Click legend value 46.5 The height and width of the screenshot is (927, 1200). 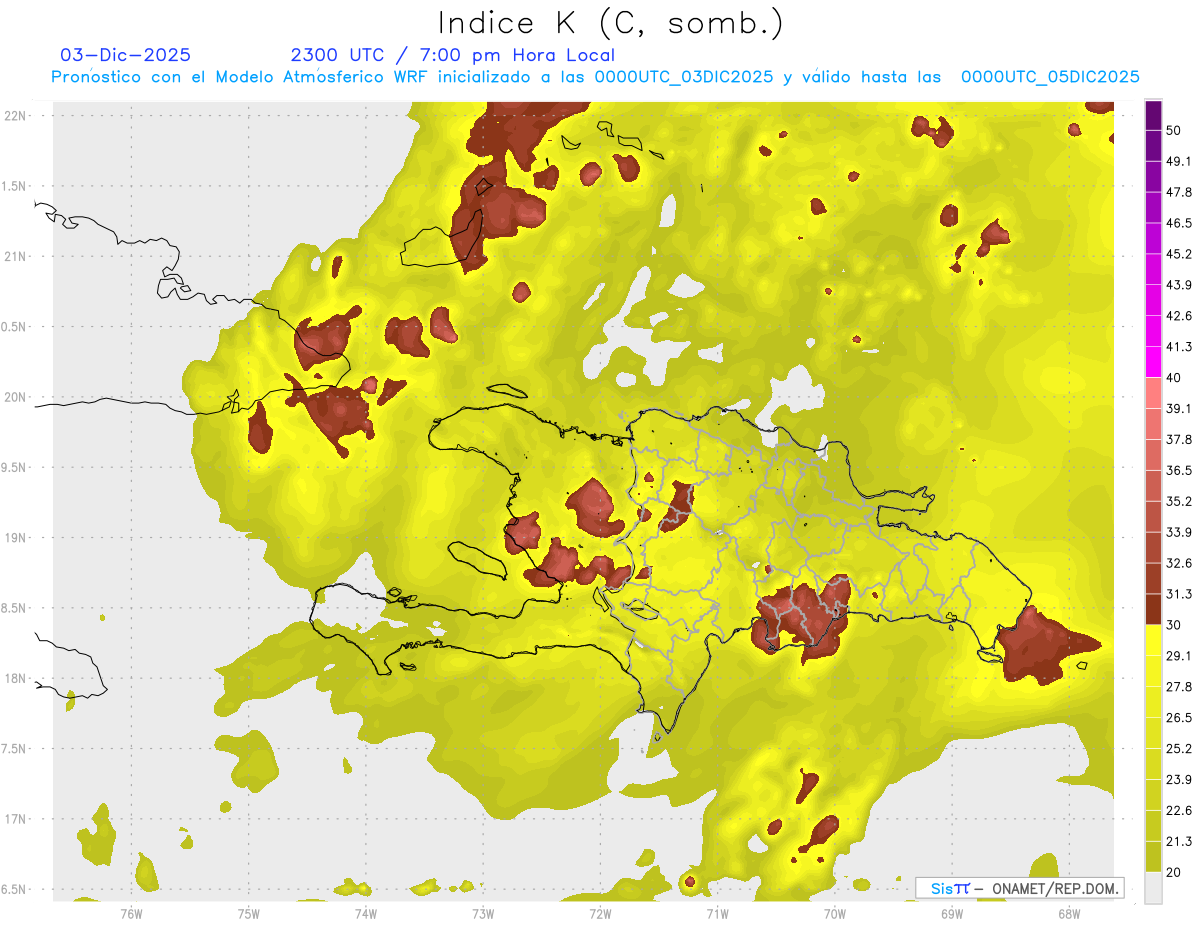click(x=1179, y=223)
